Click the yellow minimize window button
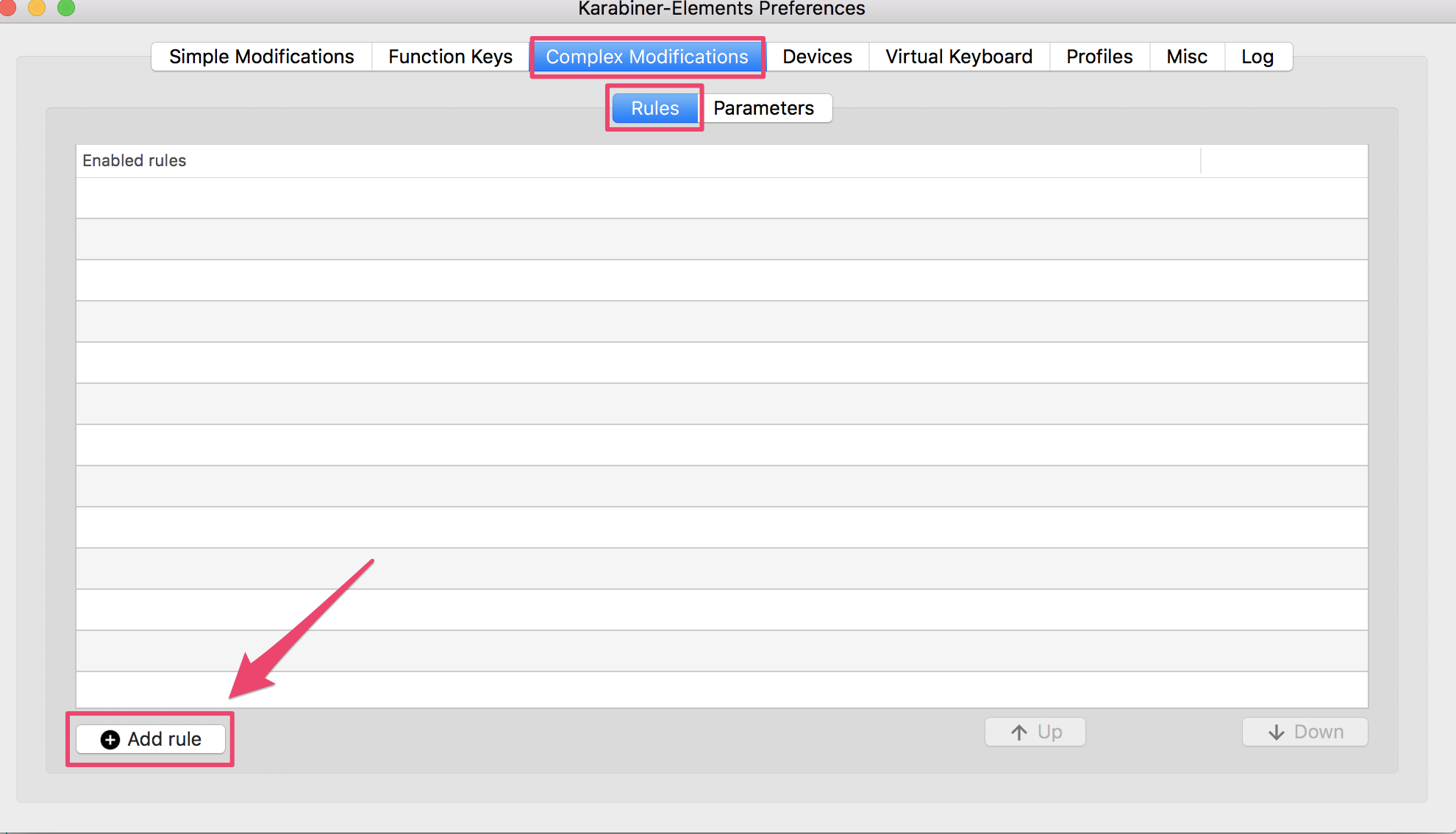Image resolution: width=1456 pixels, height=834 pixels. pyautogui.click(x=37, y=7)
